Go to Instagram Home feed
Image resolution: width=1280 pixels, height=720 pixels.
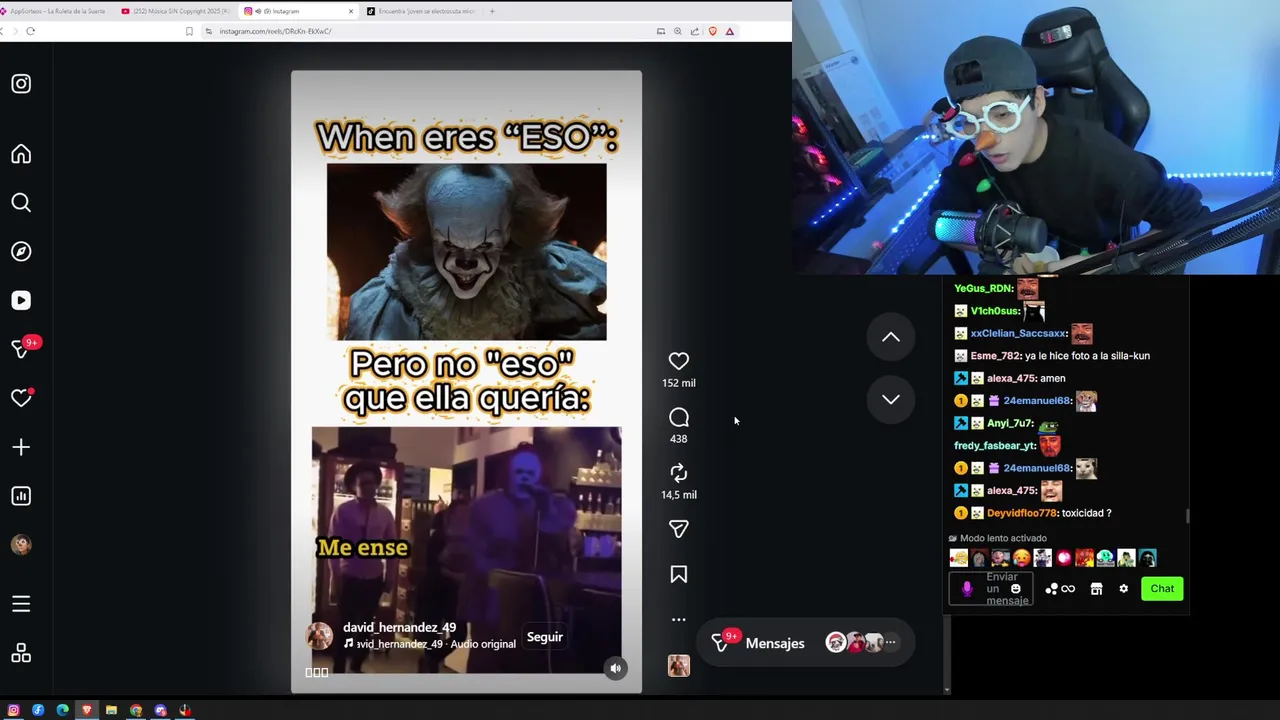tap(21, 154)
